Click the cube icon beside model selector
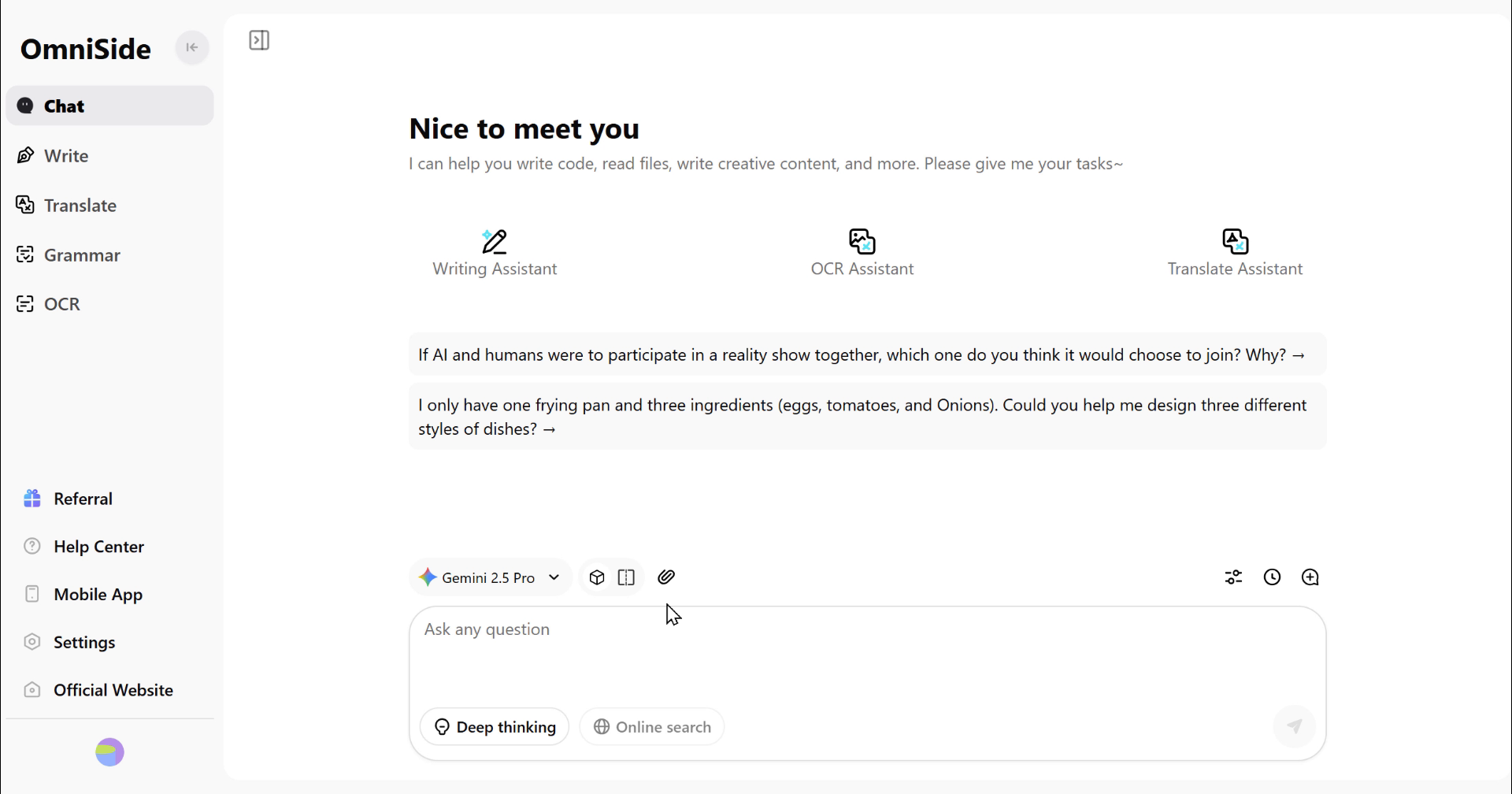1512x794 pixels. pos(597,577)
